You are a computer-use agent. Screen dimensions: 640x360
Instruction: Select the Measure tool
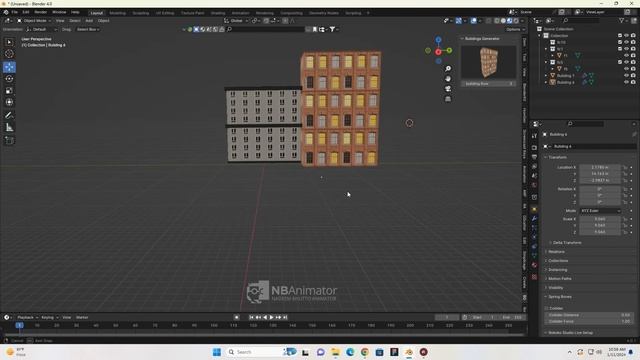[x=9, y=128]
